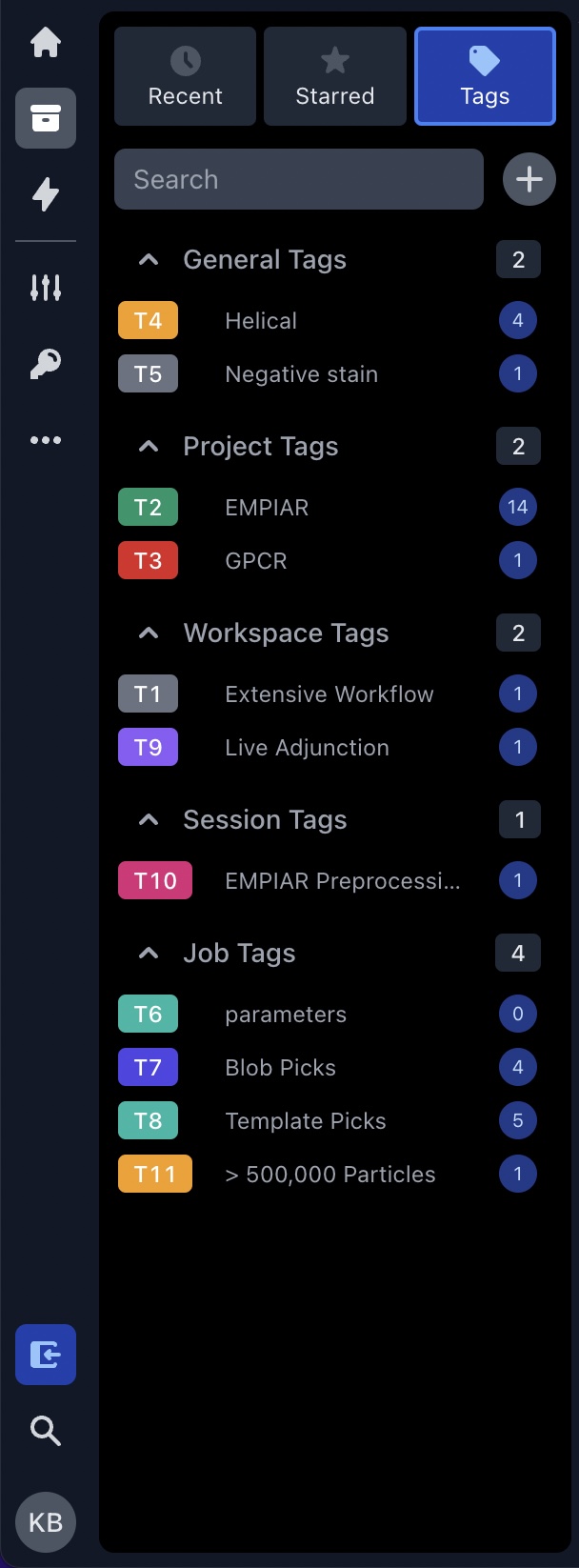Collapse the Project Tags section
579x1568 pixels.
[x=149, y=446]
